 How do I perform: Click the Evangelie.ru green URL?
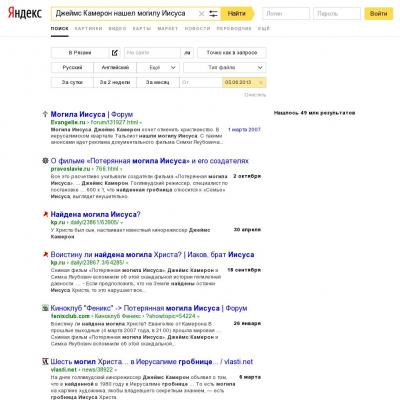[68, 122]
